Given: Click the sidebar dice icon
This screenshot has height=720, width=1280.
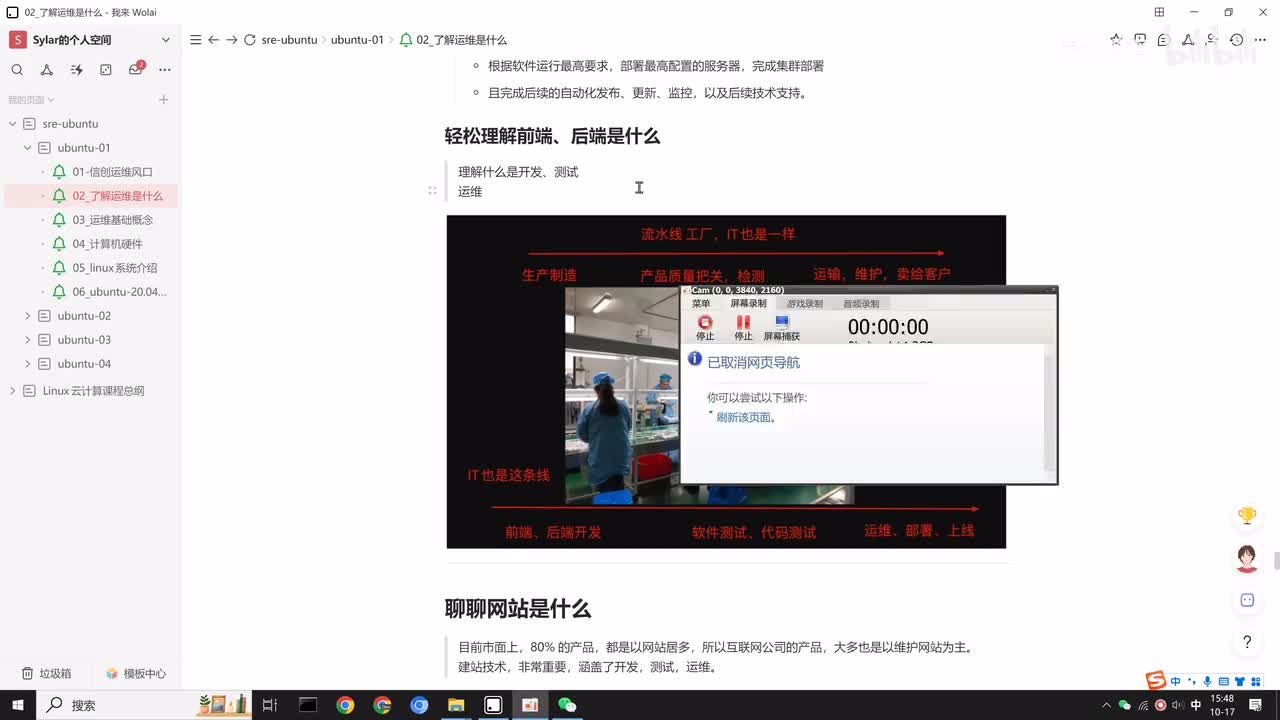Looking at the screenshot, I should [x=106, y=70].
